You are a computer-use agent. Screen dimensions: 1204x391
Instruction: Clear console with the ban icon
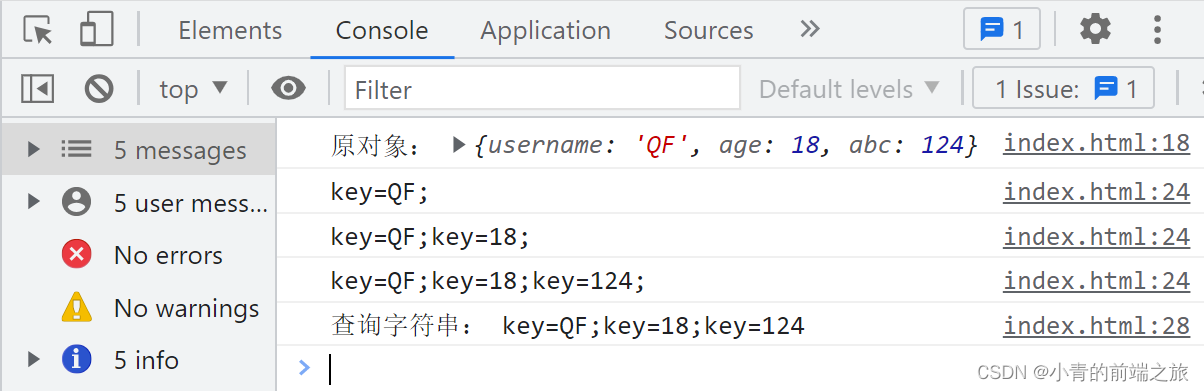click(99, 90)
